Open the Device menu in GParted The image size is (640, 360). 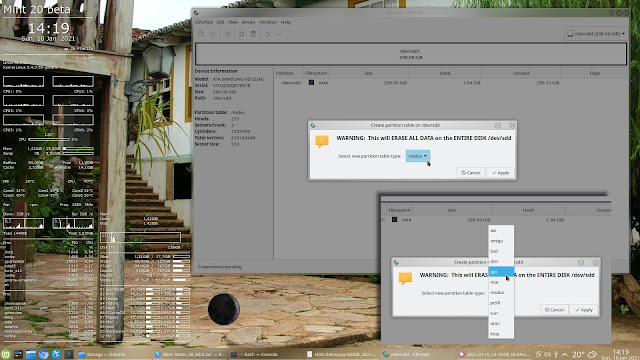[x=248, y=22]
